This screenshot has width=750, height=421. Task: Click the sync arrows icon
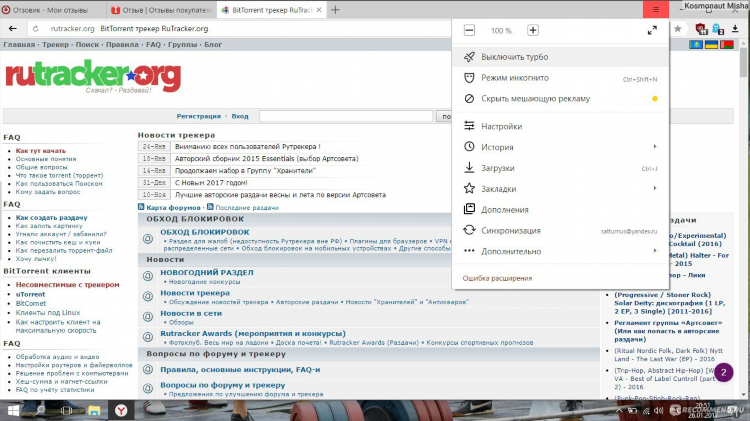[x=469, y=230]
